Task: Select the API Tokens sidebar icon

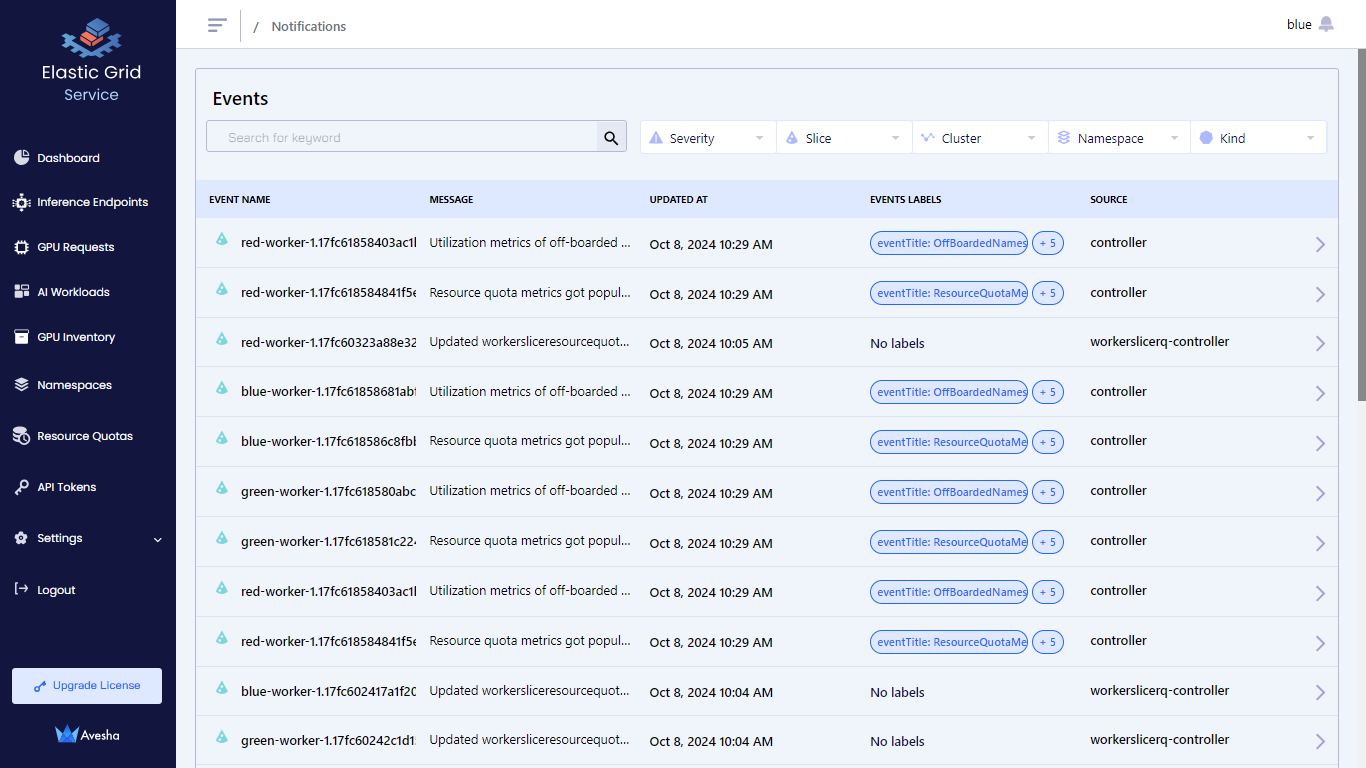Action: pos(21,487)
